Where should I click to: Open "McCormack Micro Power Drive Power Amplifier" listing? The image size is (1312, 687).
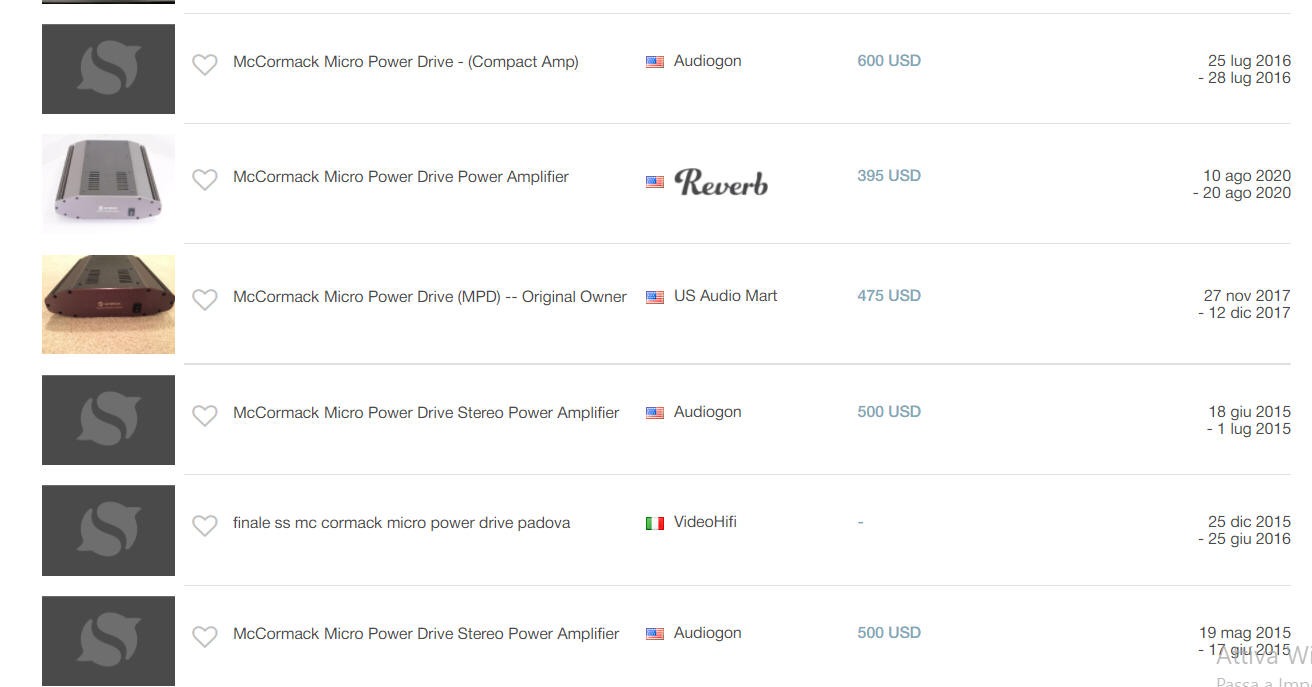pos(400,177)
